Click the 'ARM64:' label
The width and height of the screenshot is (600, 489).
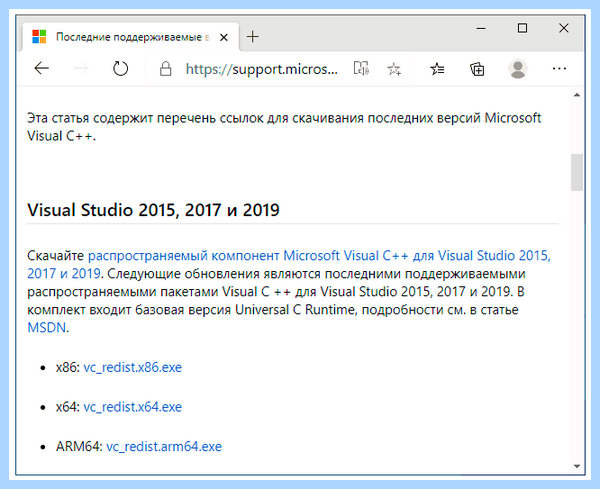pos(79,447)
